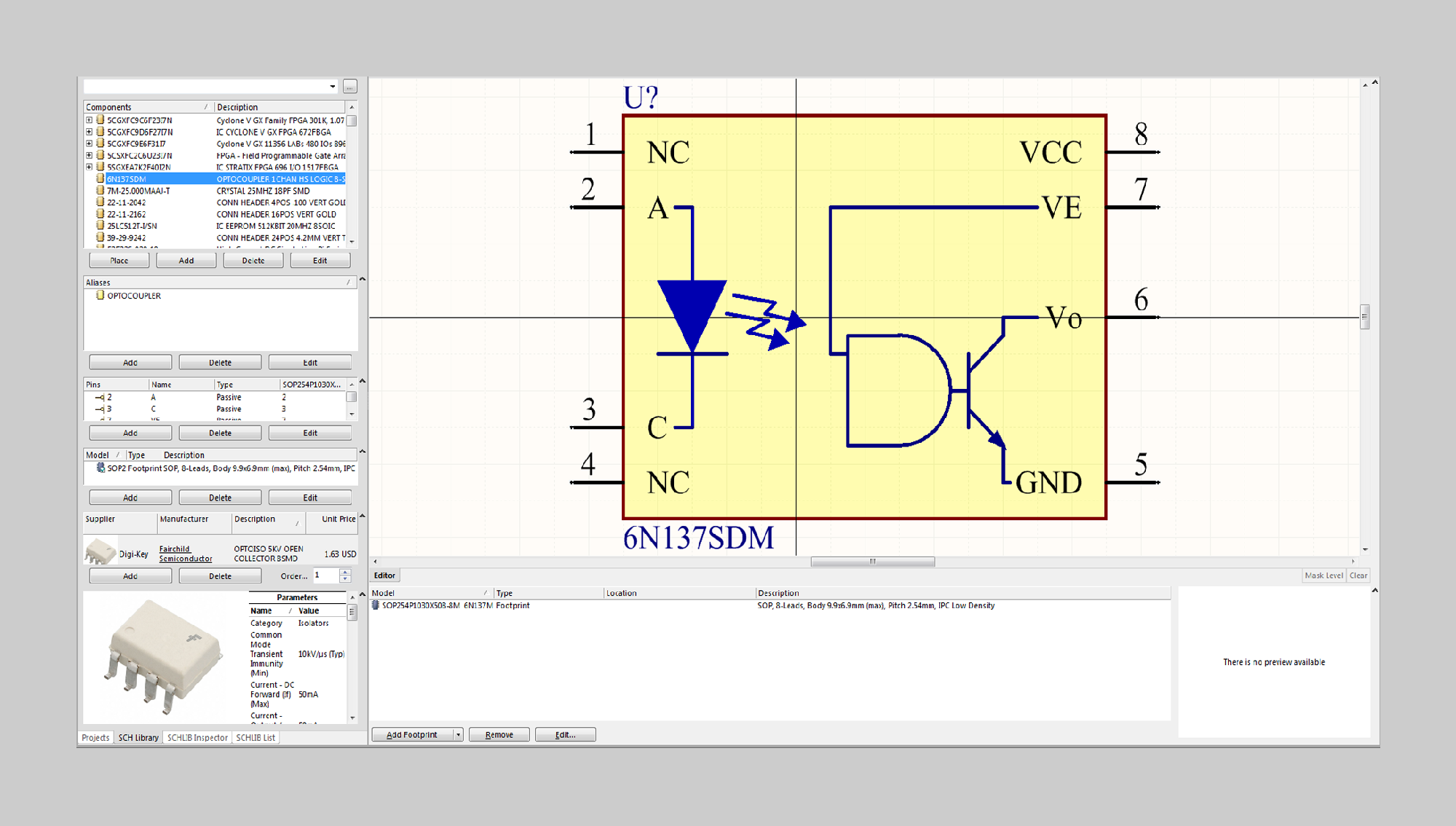Open the SCHLIB Inspector tab
This screenshot has height=826, width=1456.
[x=197, y=738]
